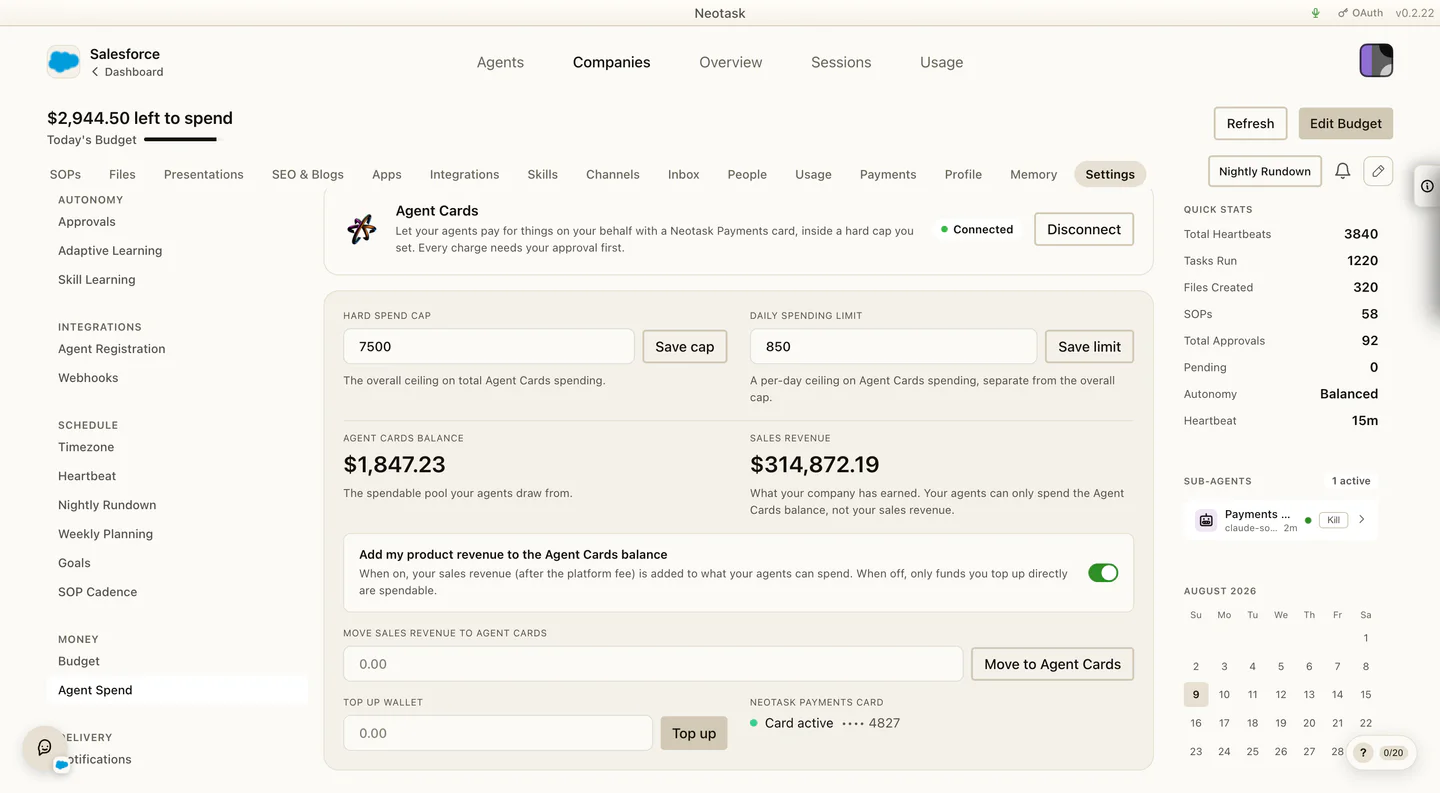This screenshot has width=1440, height=793.
Task: Click Move to Agent Cards button
Action: (1052, 664)
